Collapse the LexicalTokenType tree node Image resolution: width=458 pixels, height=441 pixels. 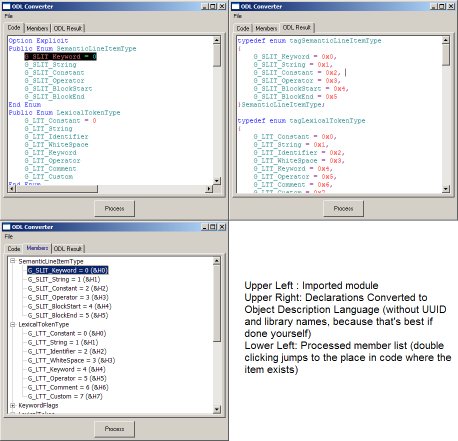coord(13,324)
